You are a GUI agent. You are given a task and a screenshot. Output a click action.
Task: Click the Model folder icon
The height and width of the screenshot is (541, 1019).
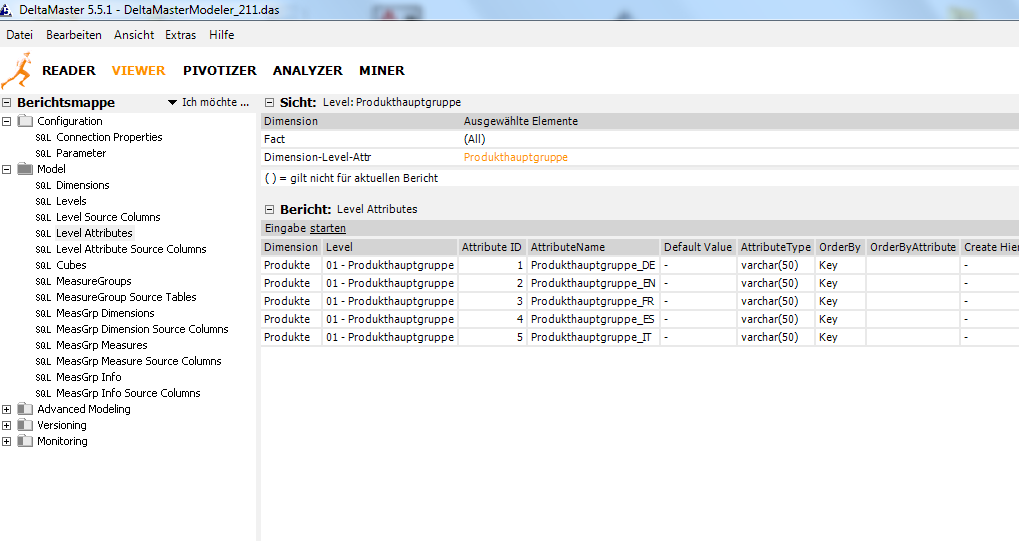(25, 169)
